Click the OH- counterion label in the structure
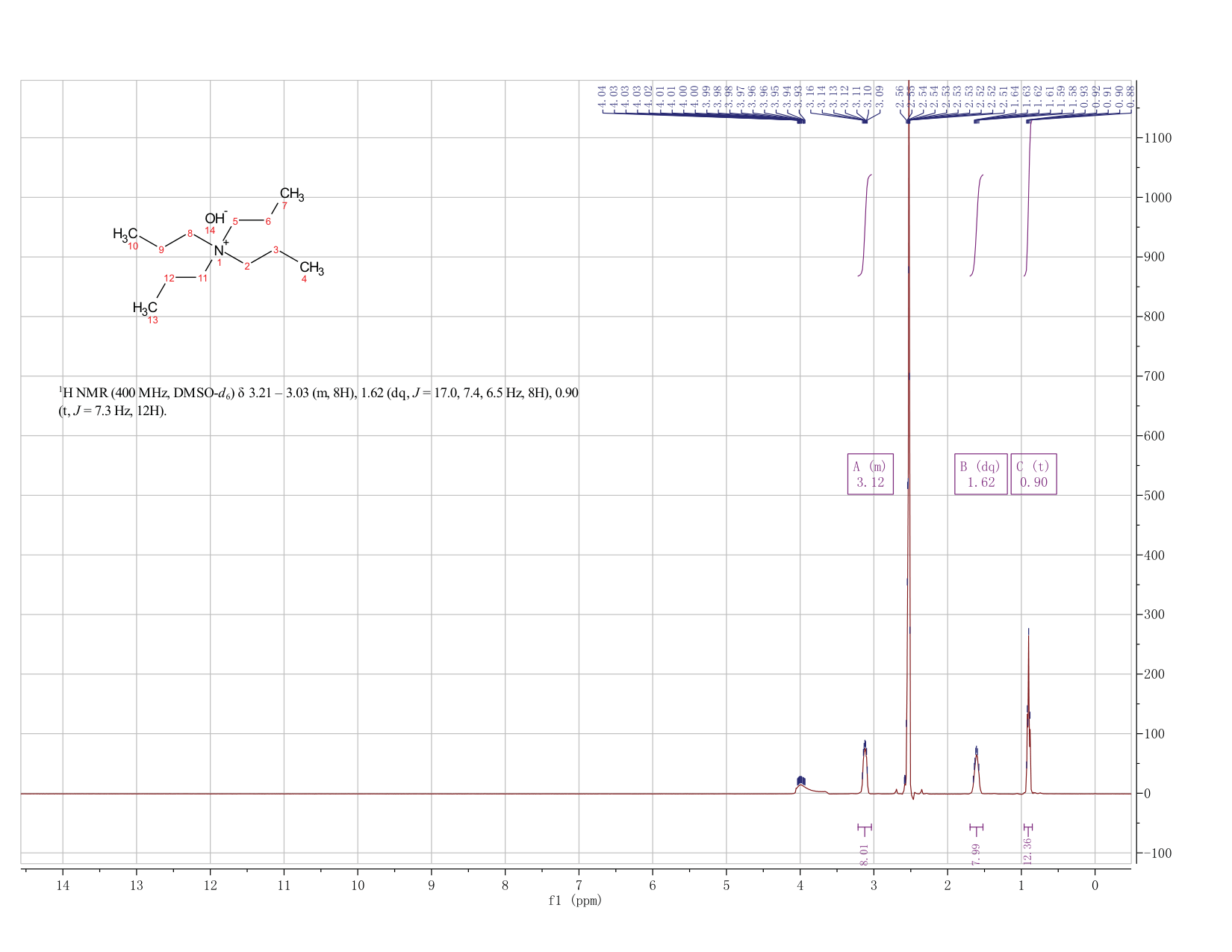 [215, 217]
